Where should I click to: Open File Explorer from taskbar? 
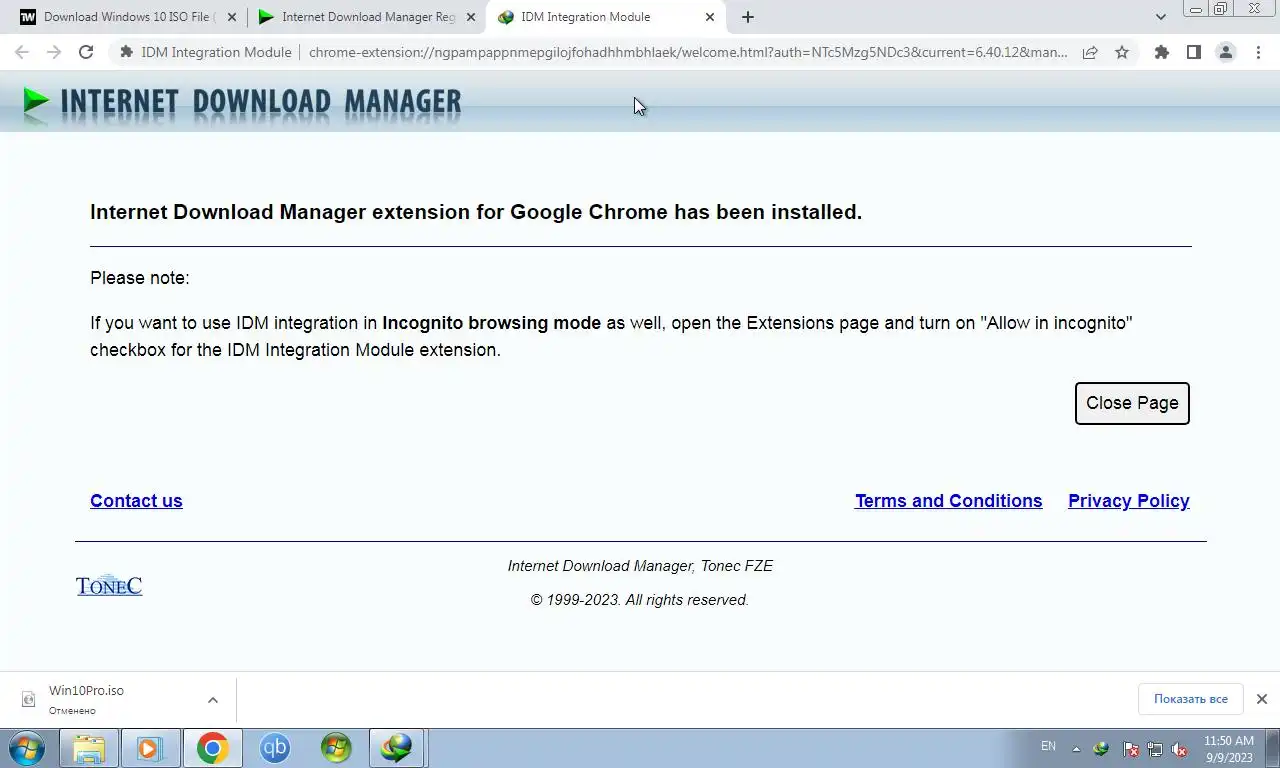pos(89,748)
